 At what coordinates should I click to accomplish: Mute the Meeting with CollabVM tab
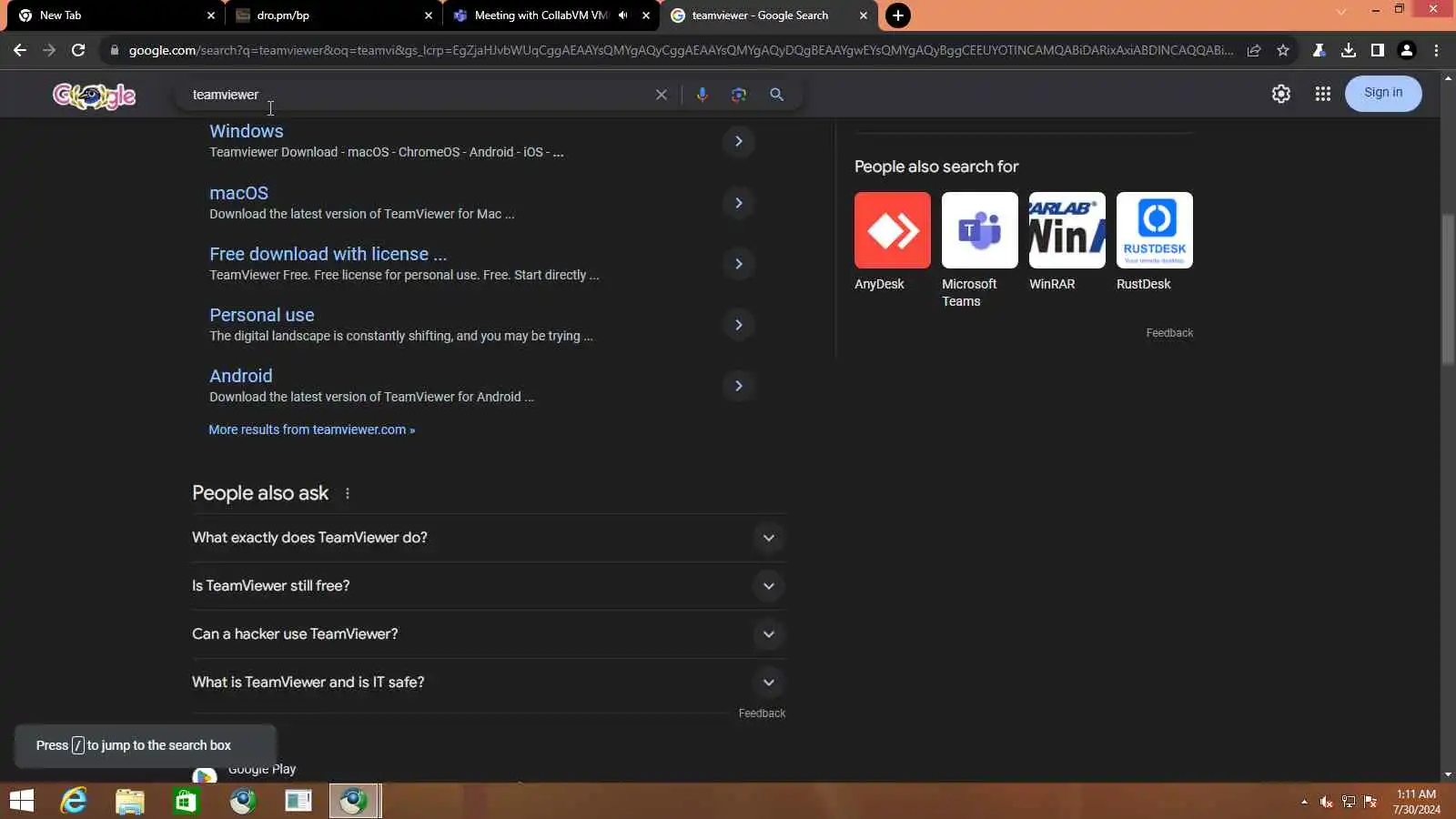pyautogui.click(x=623, y=15)
